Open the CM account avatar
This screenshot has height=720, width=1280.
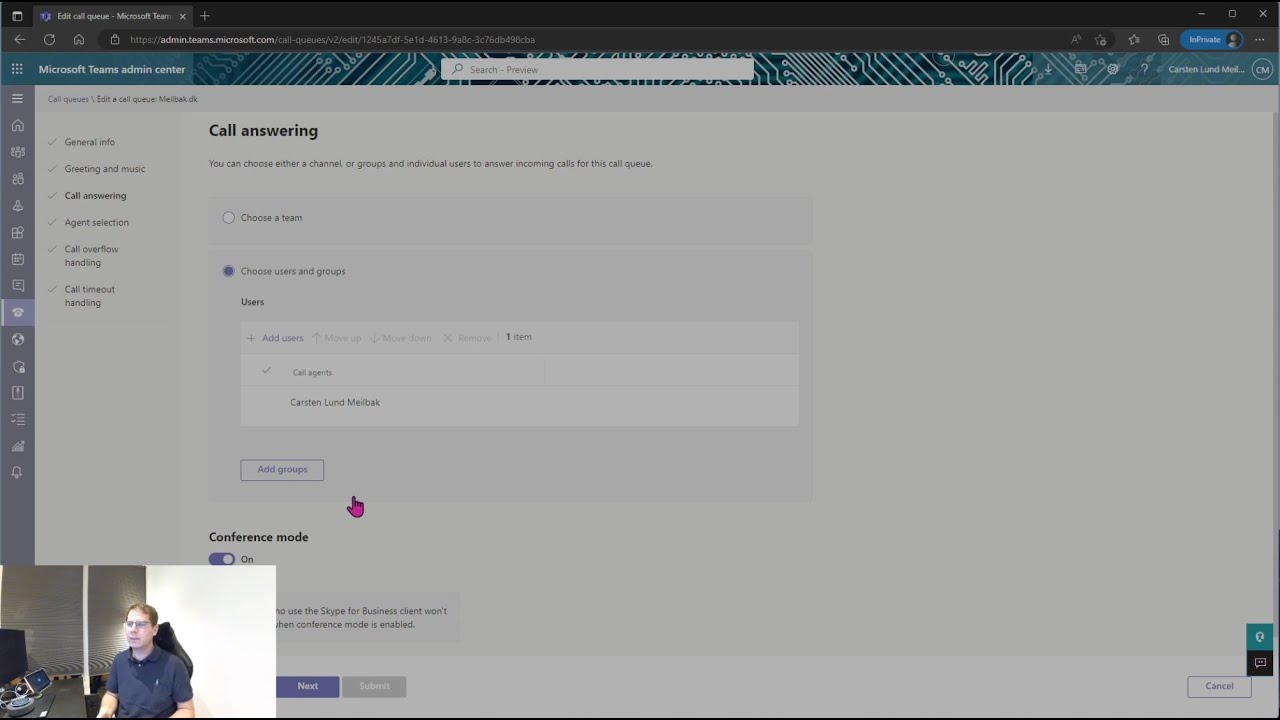tap(1261, 69)
